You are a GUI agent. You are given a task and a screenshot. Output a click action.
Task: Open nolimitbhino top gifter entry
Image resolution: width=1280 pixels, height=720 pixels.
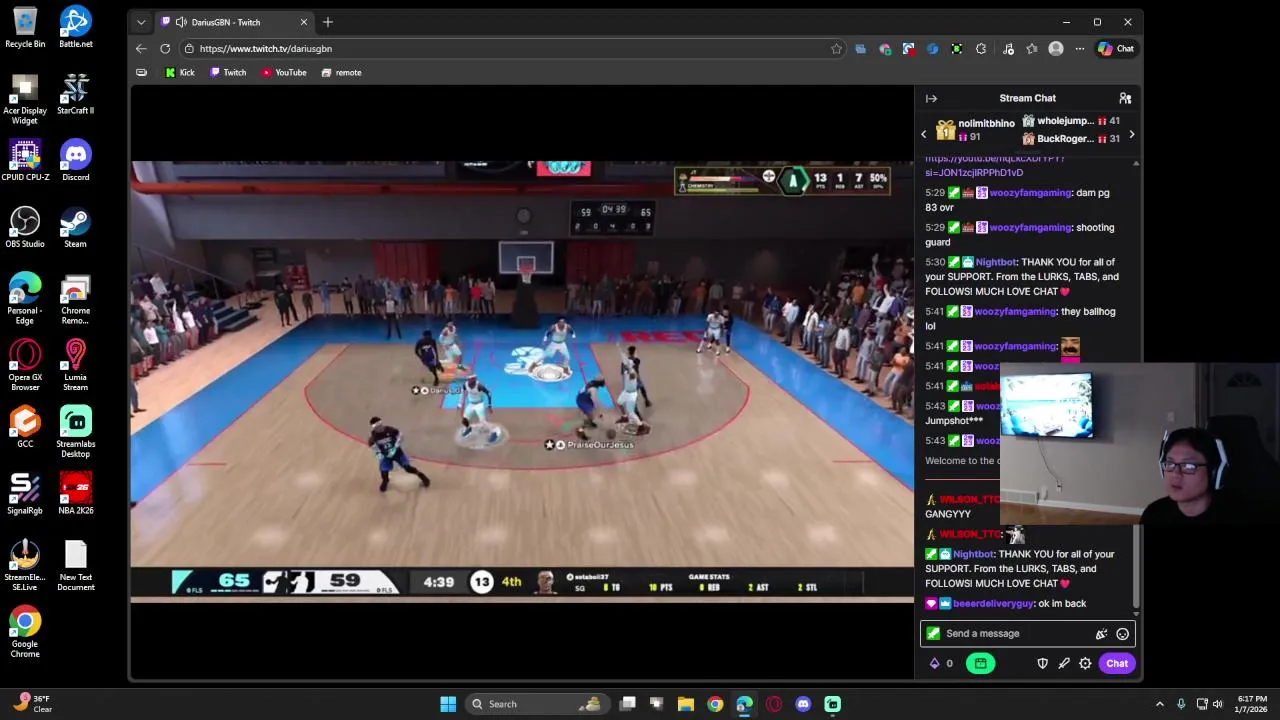click(x=975, y=130)
